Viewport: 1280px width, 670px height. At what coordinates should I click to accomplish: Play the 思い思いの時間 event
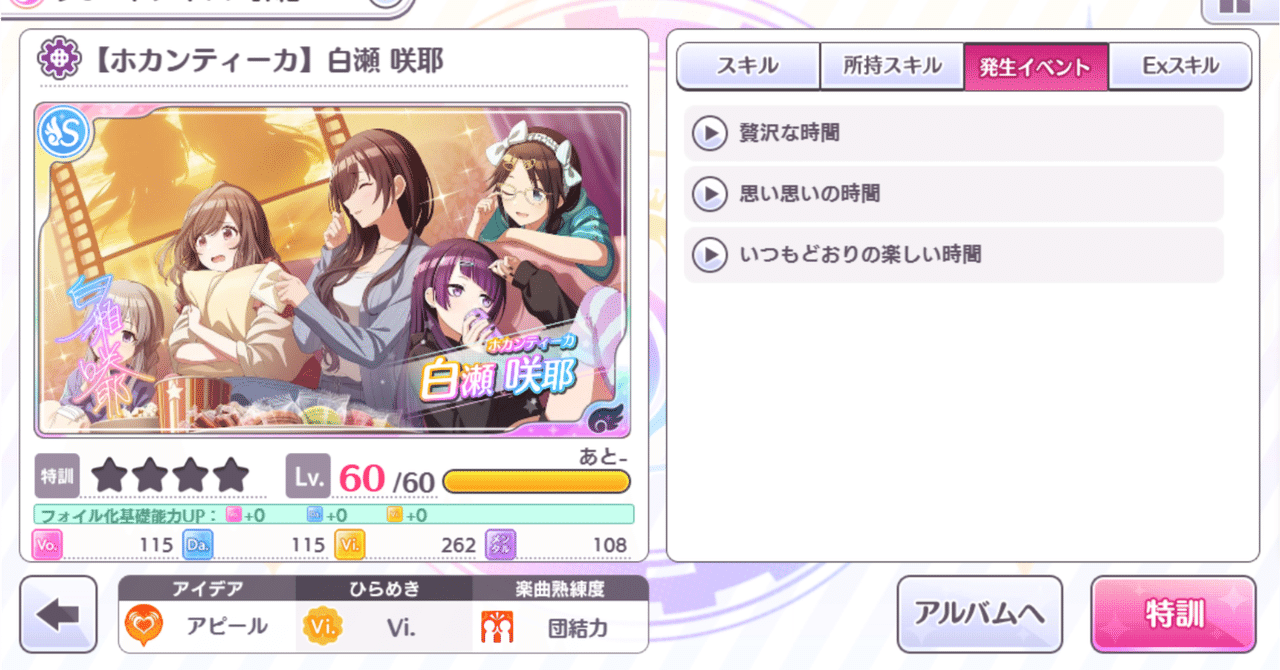coord(709,194)
